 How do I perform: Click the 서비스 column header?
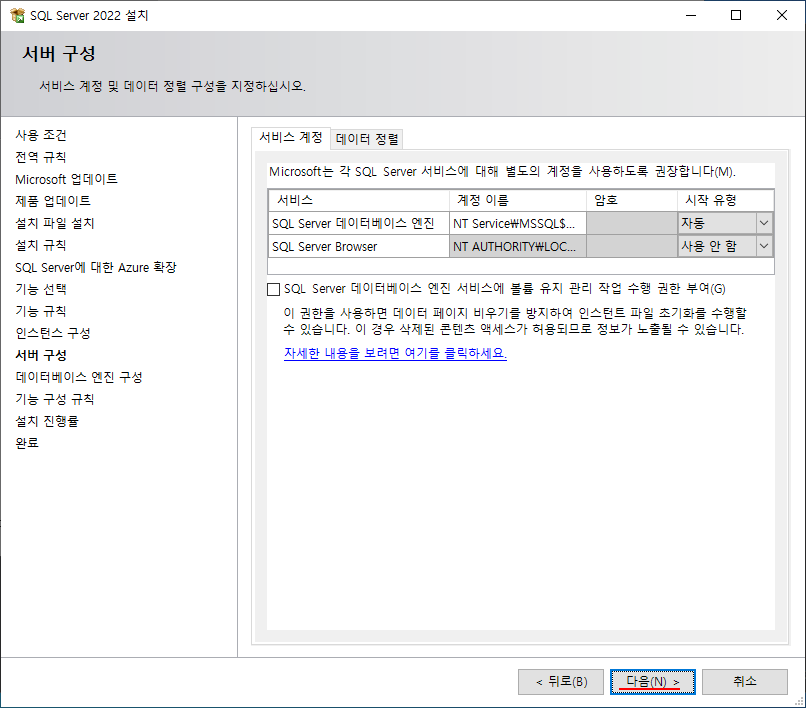(358, 200)
